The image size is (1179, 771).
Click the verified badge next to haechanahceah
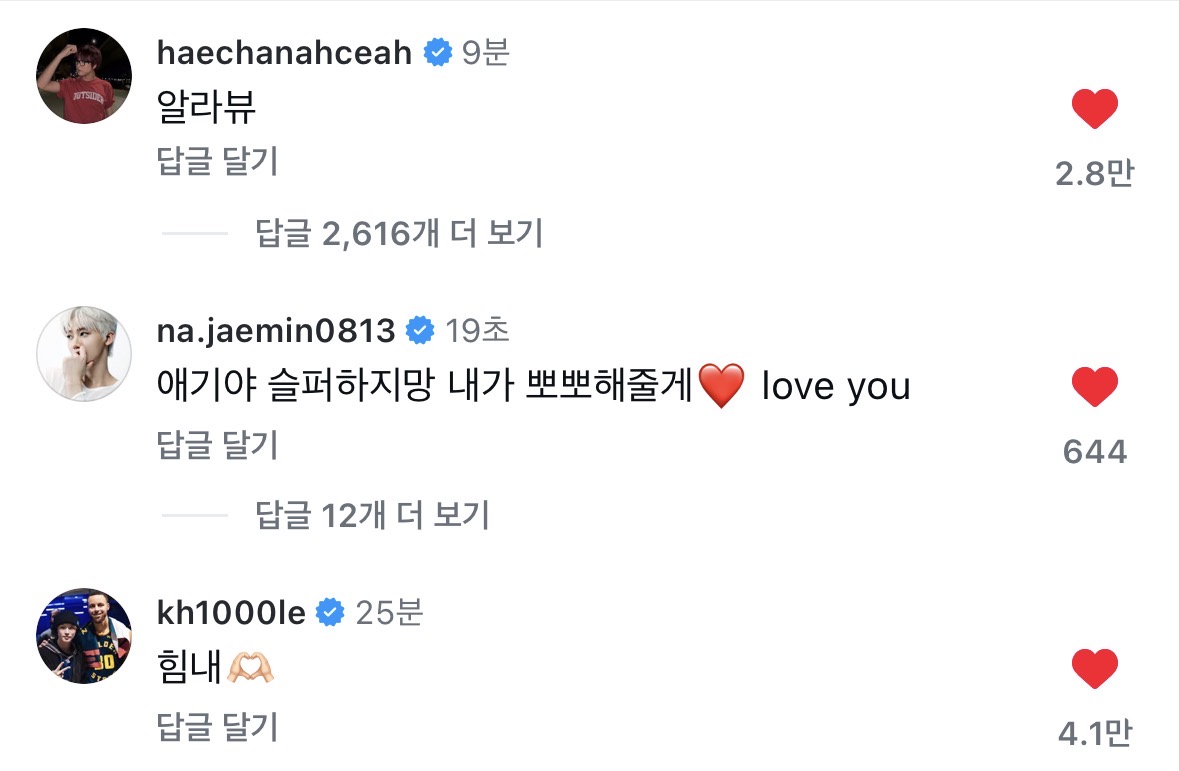point(436,53)
